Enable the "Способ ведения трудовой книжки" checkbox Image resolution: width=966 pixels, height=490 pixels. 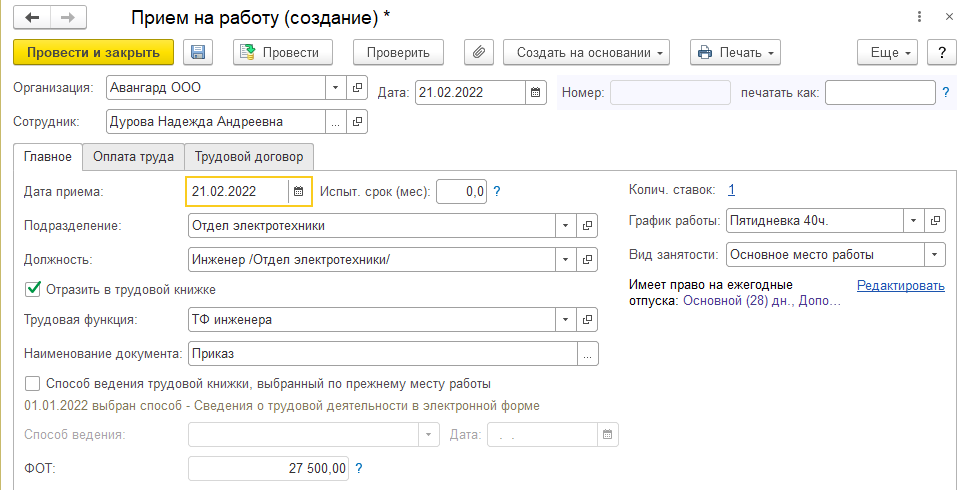click(33, 383)
